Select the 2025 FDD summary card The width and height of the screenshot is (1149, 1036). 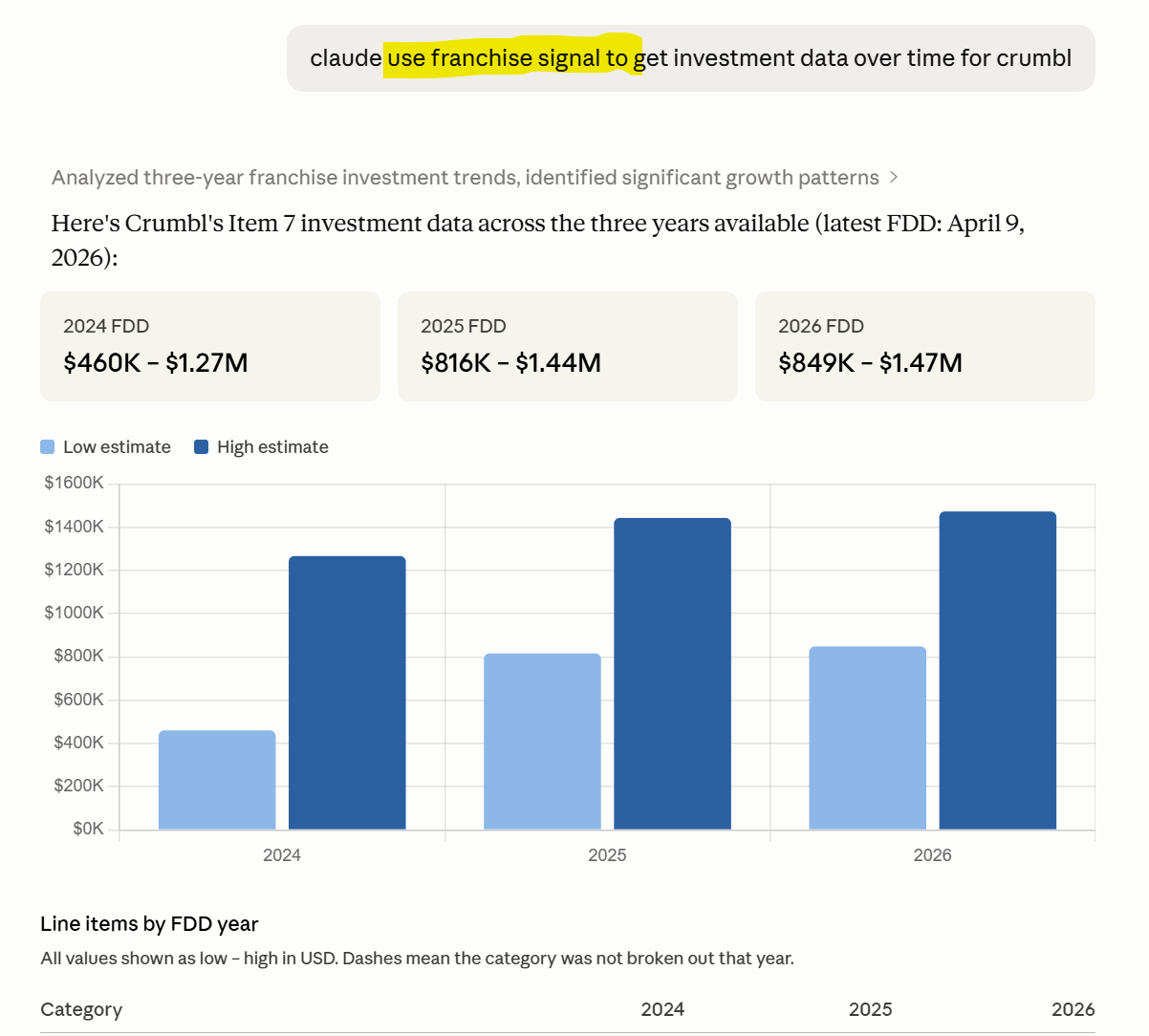(568, 346)
